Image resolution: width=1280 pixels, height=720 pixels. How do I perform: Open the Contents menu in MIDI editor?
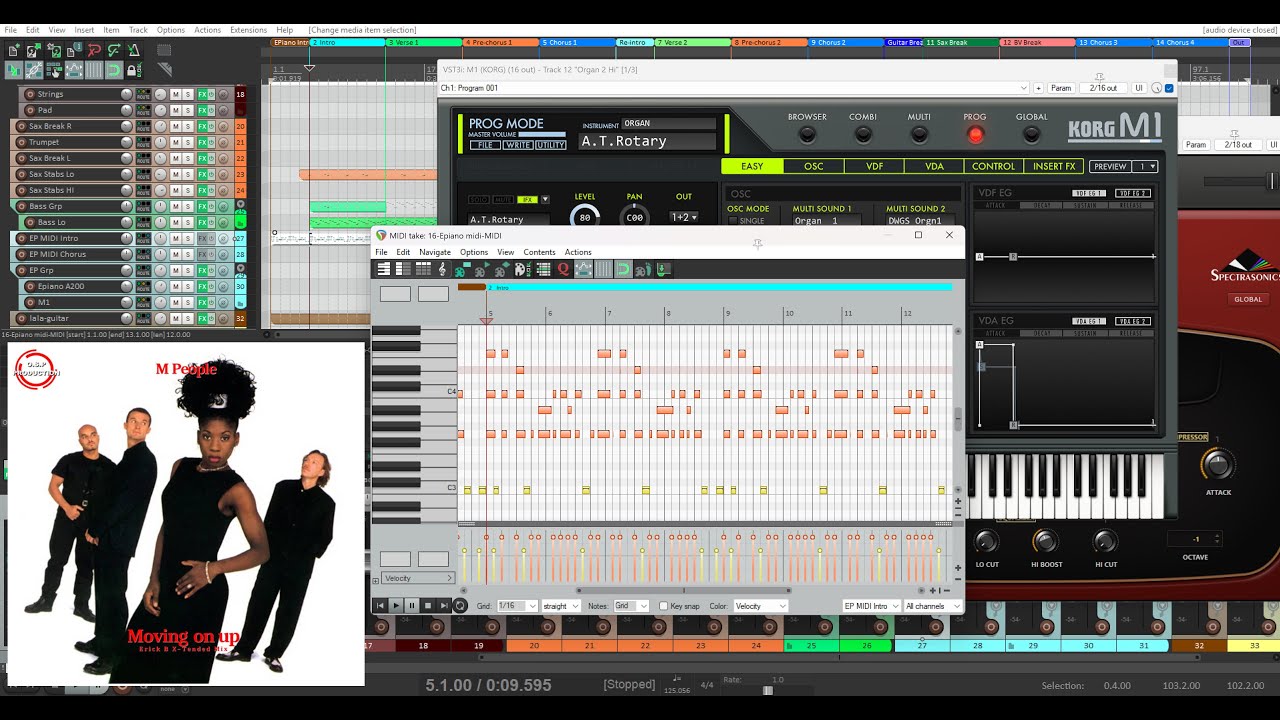tap(539, 252)
